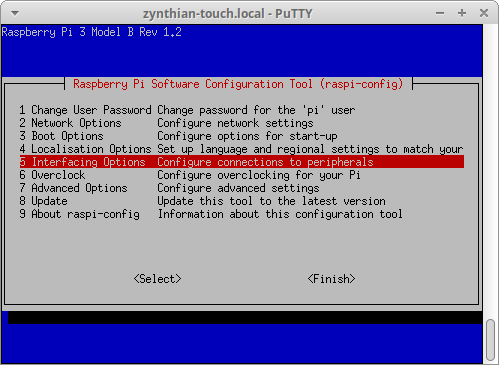Click the raspi-config dialog title text
This screenshot has height=365, width=499.
pos(238,84)
